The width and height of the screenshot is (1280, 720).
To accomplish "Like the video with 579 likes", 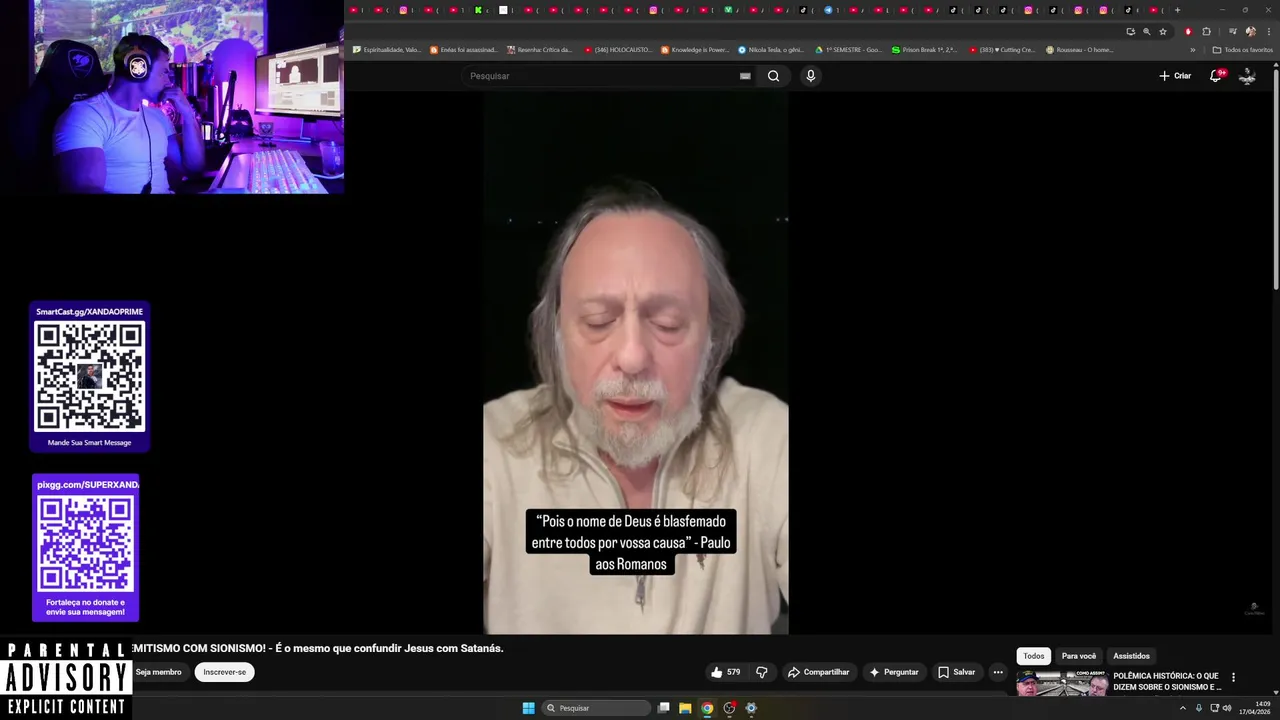I will 725,672.
